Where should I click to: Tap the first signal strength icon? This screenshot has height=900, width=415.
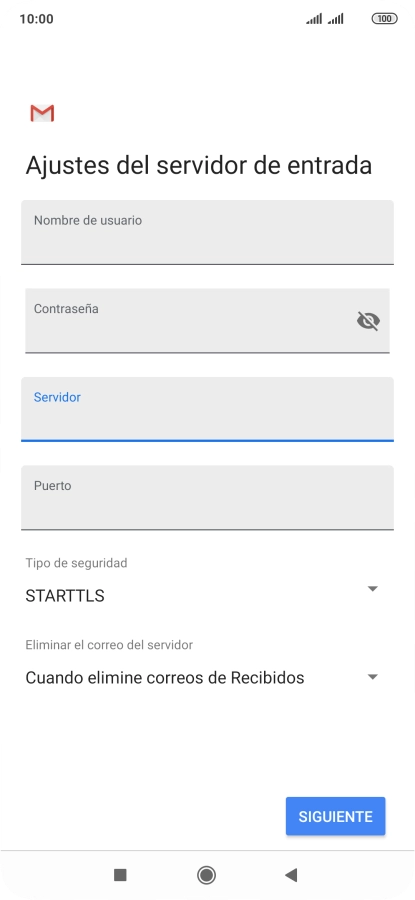pyautogui.click(x=314, y=19)
